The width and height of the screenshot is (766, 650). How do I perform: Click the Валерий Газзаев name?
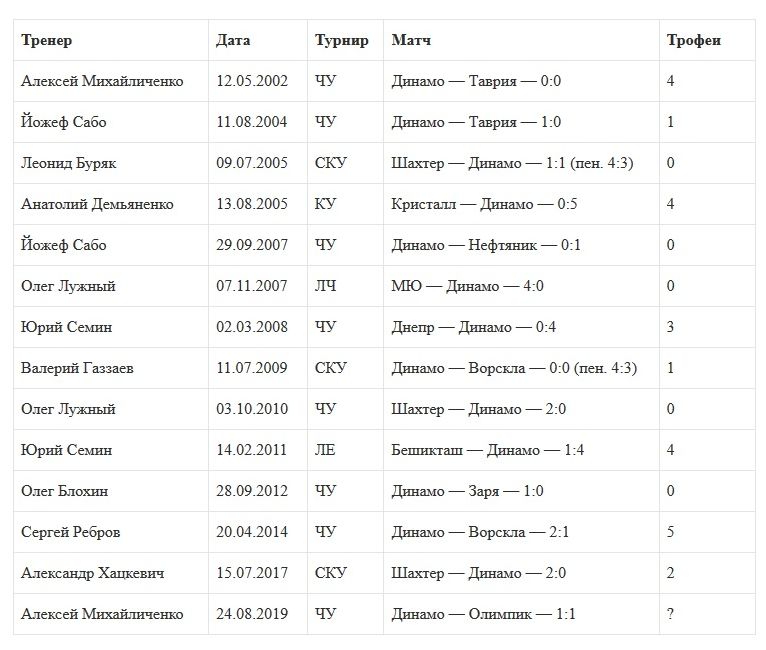click(x=77, y=368)
